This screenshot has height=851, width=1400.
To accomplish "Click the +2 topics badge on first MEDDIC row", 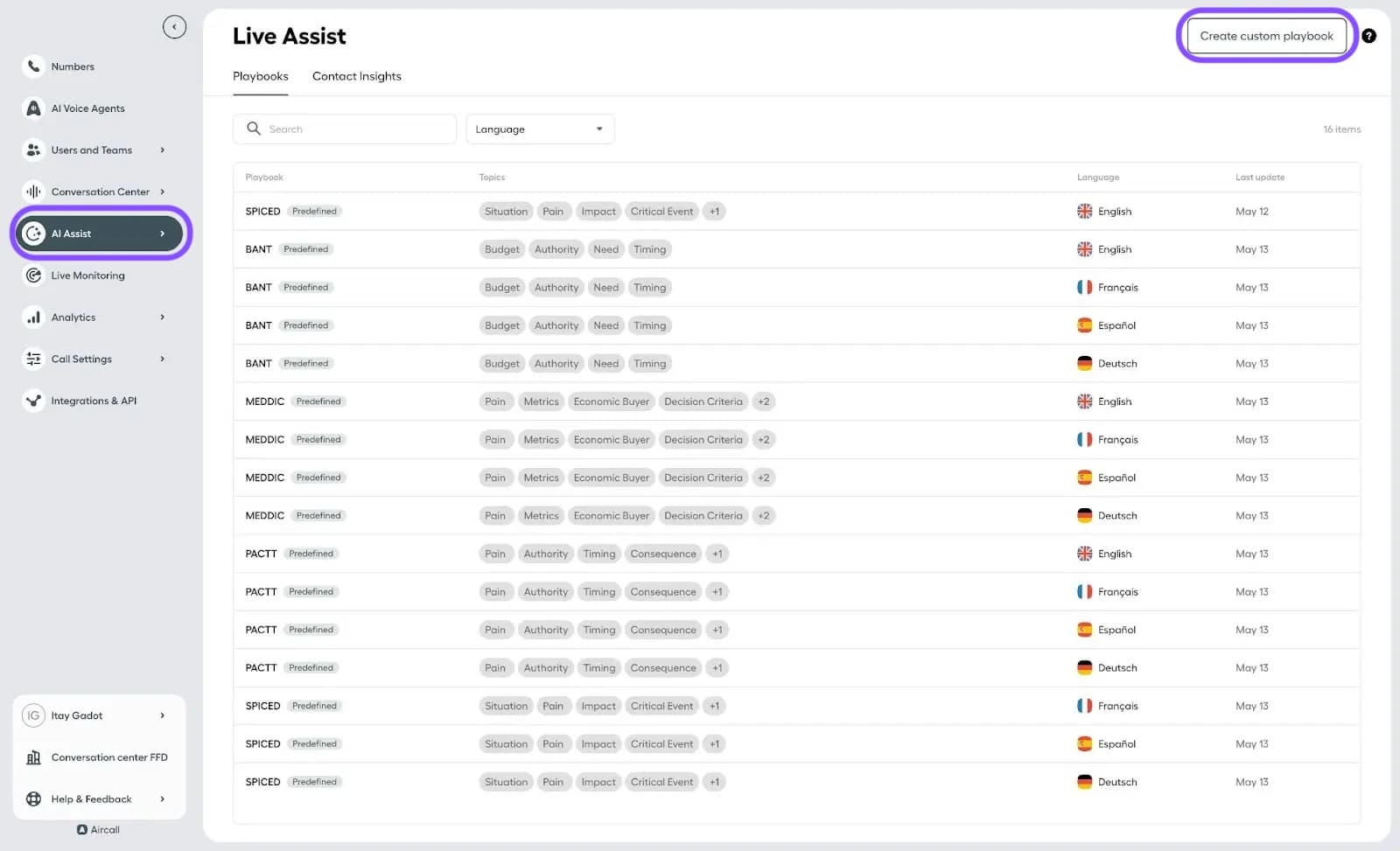I will [x=763, y=401].
